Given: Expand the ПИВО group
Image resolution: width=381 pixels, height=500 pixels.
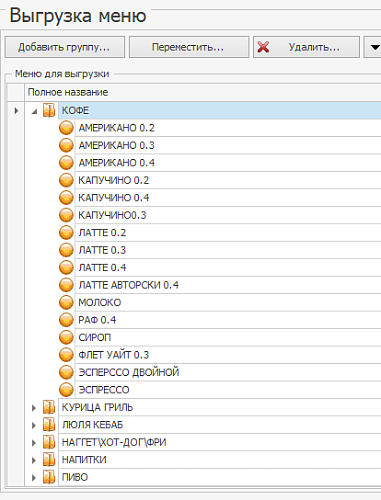Looking at the screenshot, I should point(34,477).
